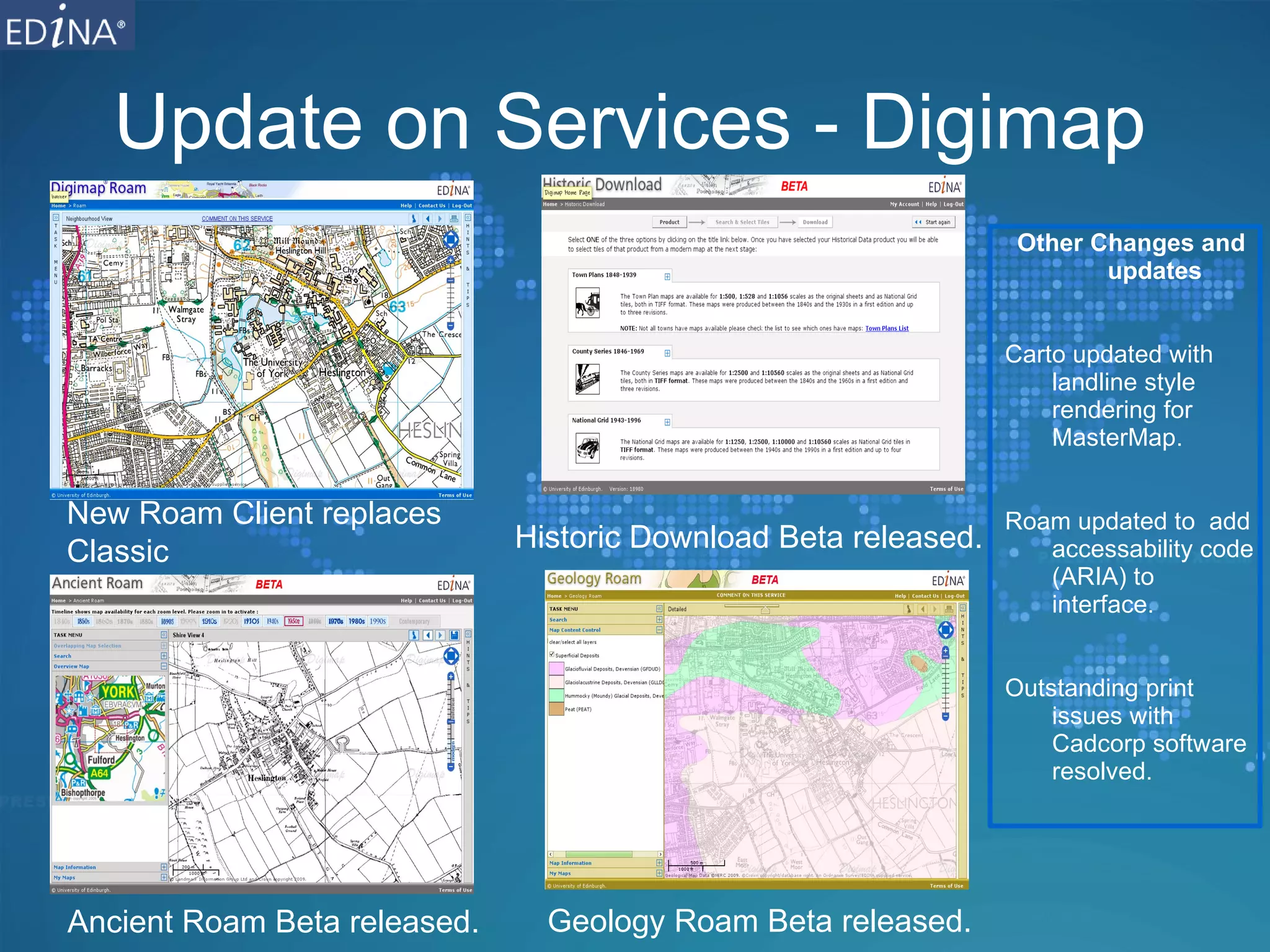The image size is (1270, 952).
Task: Click Log-Out in Digimap Roam header
Action: click(x=462, y=206)
